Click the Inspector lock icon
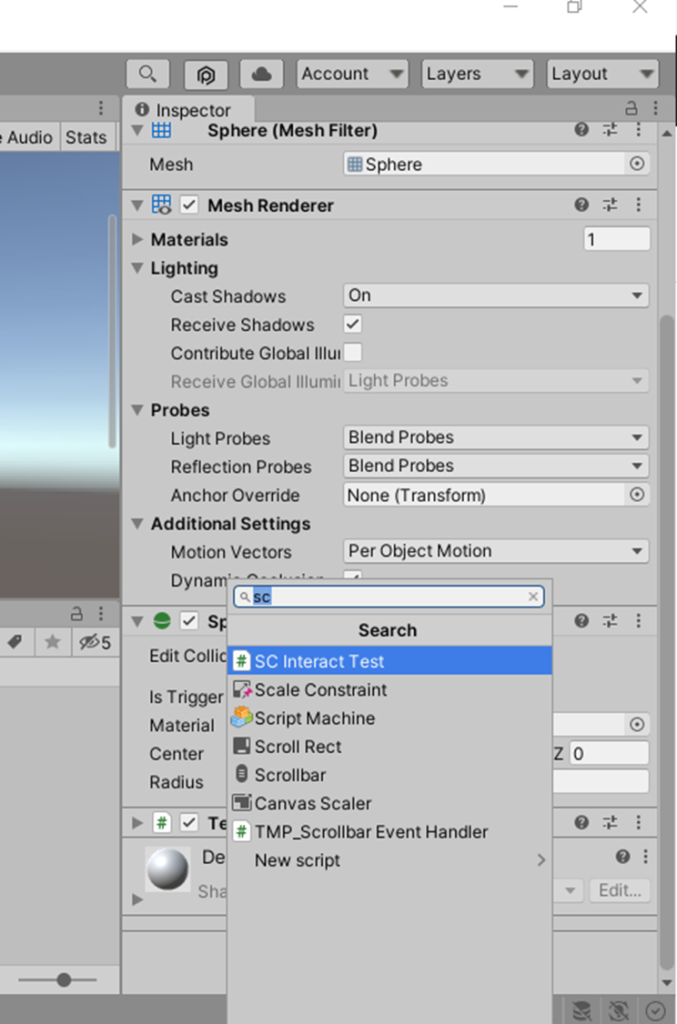This screenshot has width=677, height=1024. point(631,109)
